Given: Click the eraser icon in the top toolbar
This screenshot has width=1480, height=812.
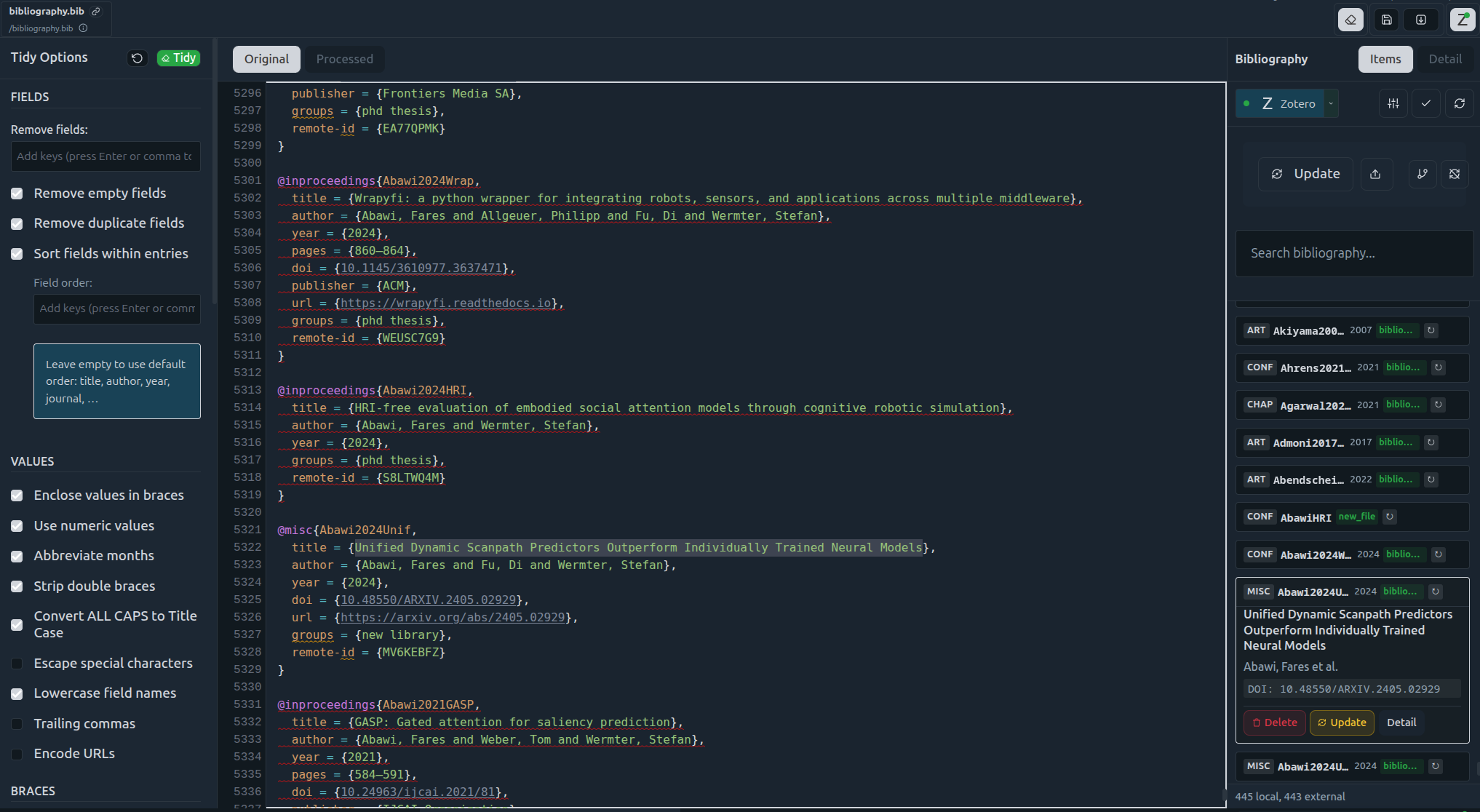Looking at the screenshot, I should 1350,20.
